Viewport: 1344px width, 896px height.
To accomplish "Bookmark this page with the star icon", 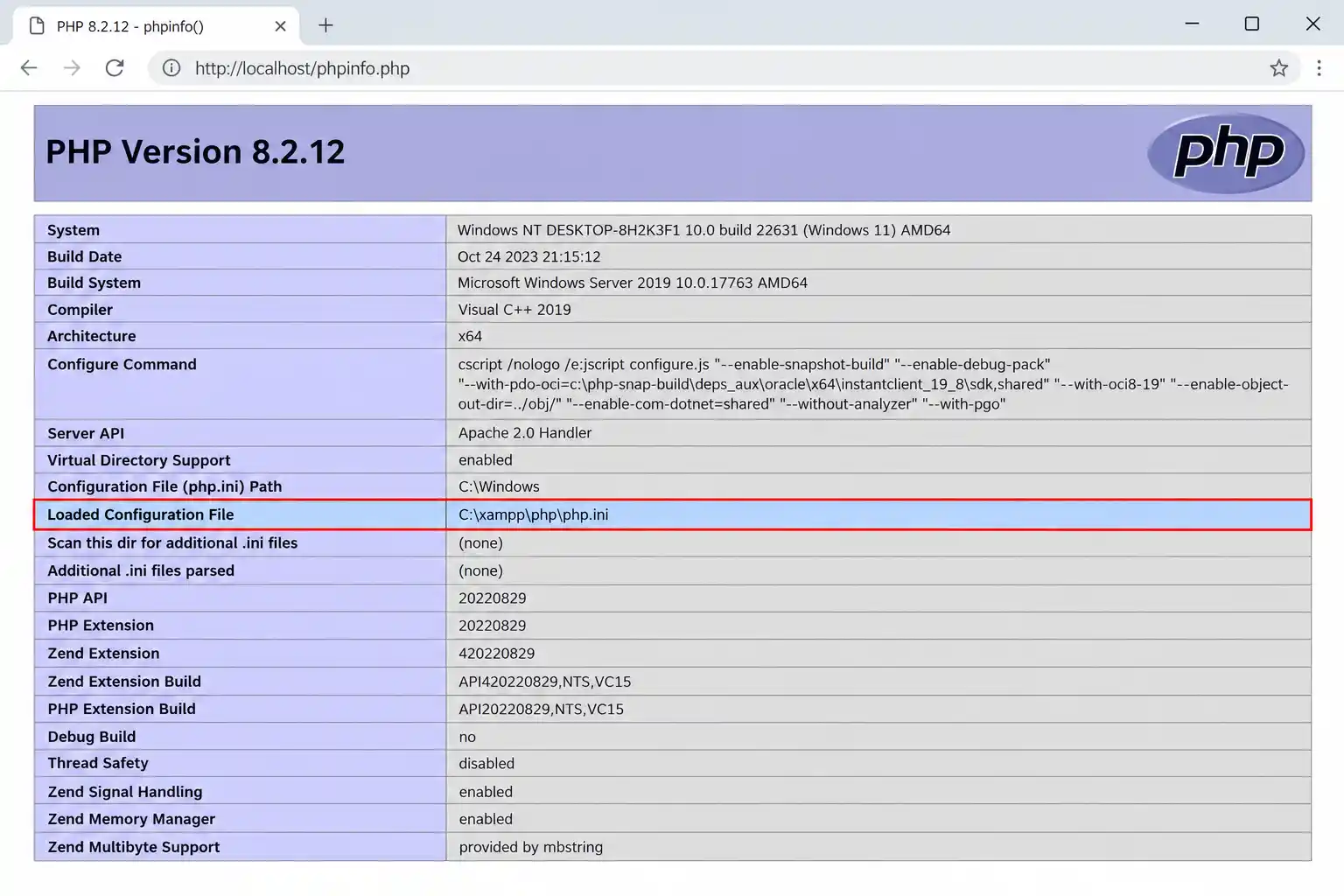I will click(1279, 68).
